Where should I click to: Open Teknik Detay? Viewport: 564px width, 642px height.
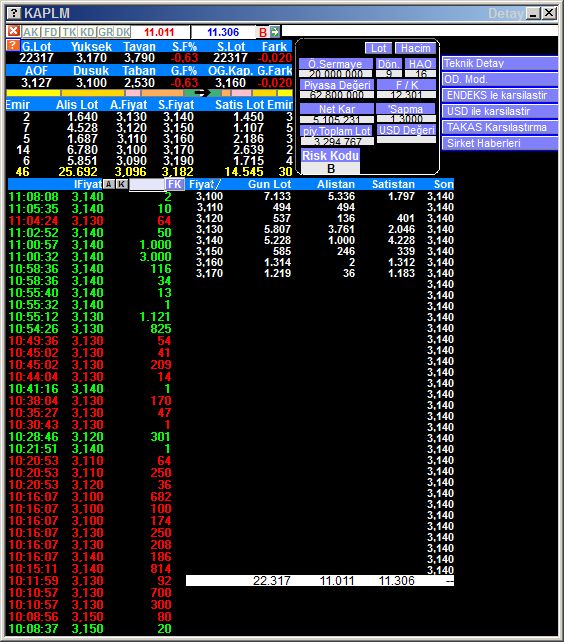(x=500, y=63)
